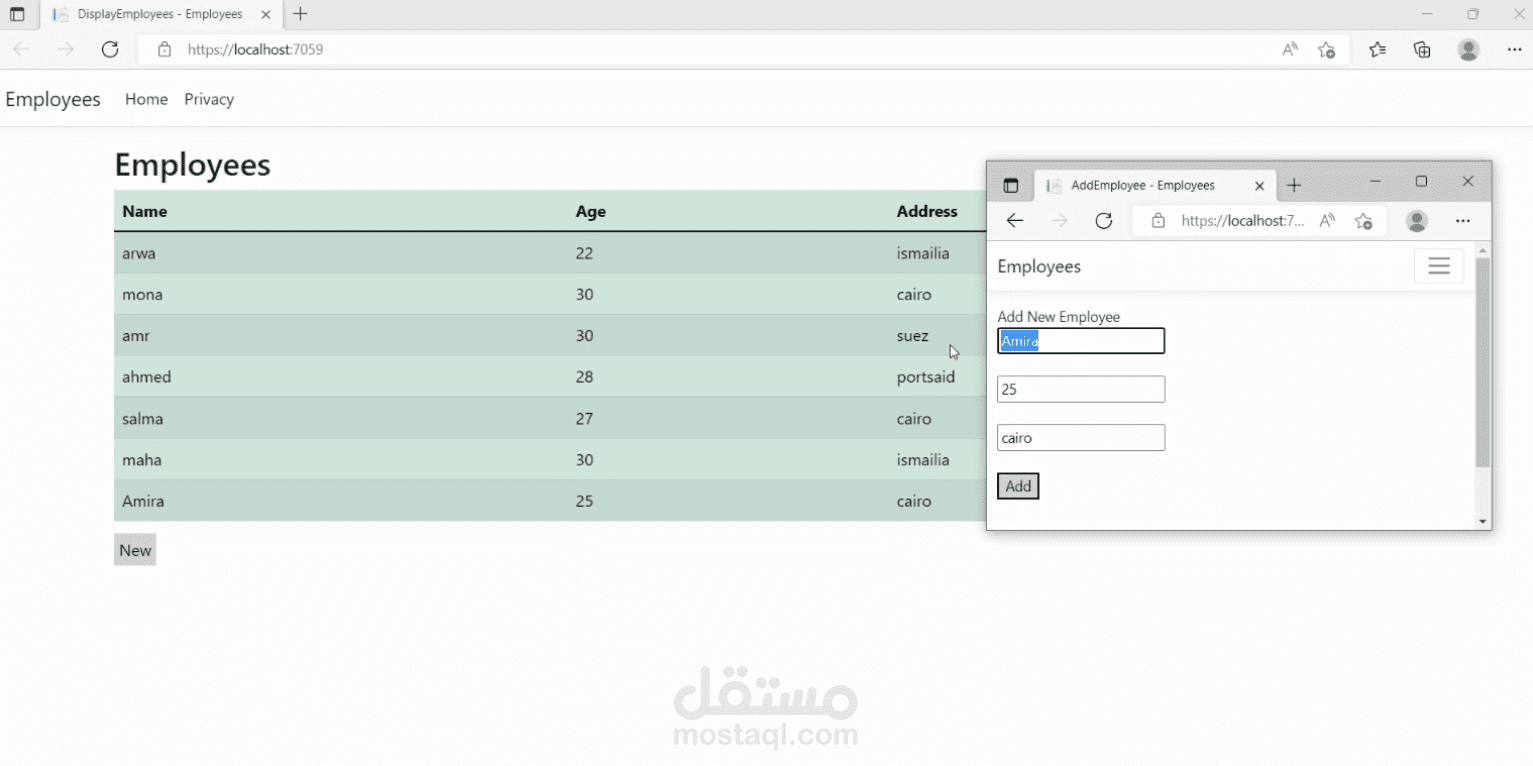Refresh the AddEmployee window page
Image resolution: width=1533 pixels, height=766 pixels.
tap(1104, 221)
